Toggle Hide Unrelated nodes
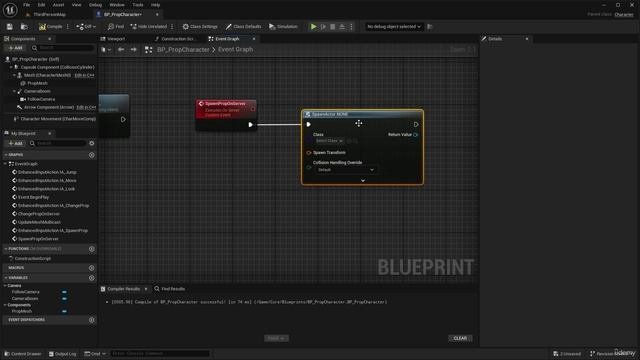Viewport: 640px width, 360px height. 149,27
